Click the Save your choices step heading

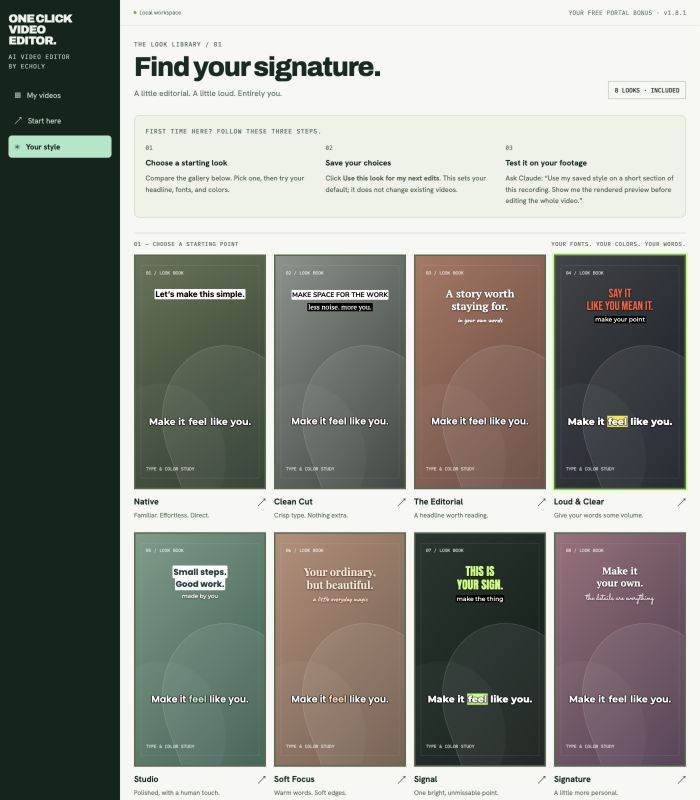coord(358,163)
